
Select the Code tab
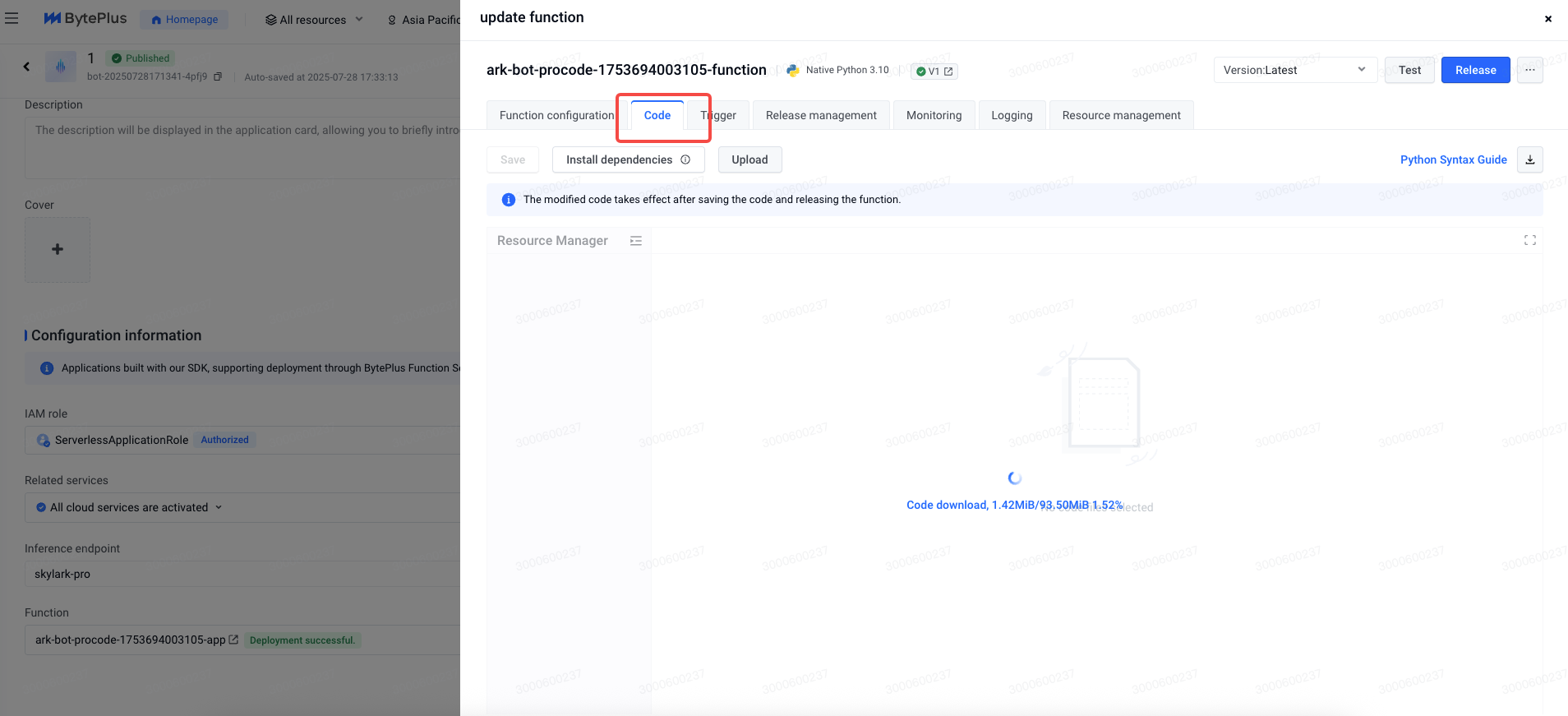(x=657, y=115)
